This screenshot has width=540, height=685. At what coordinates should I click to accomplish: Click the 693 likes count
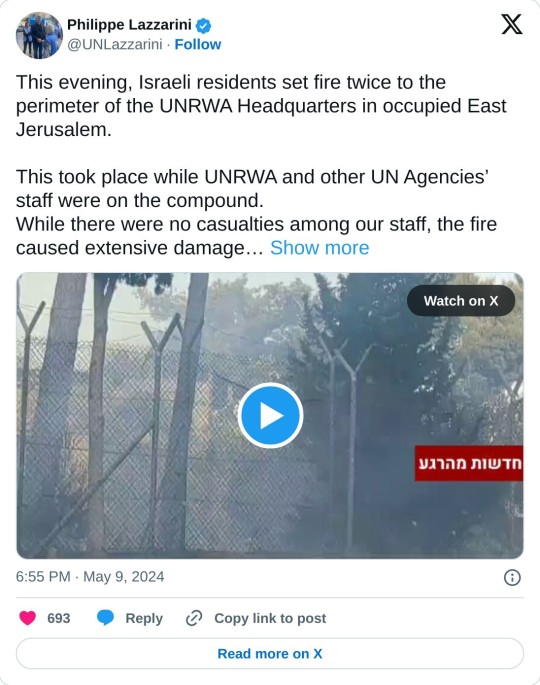(59, 618)
